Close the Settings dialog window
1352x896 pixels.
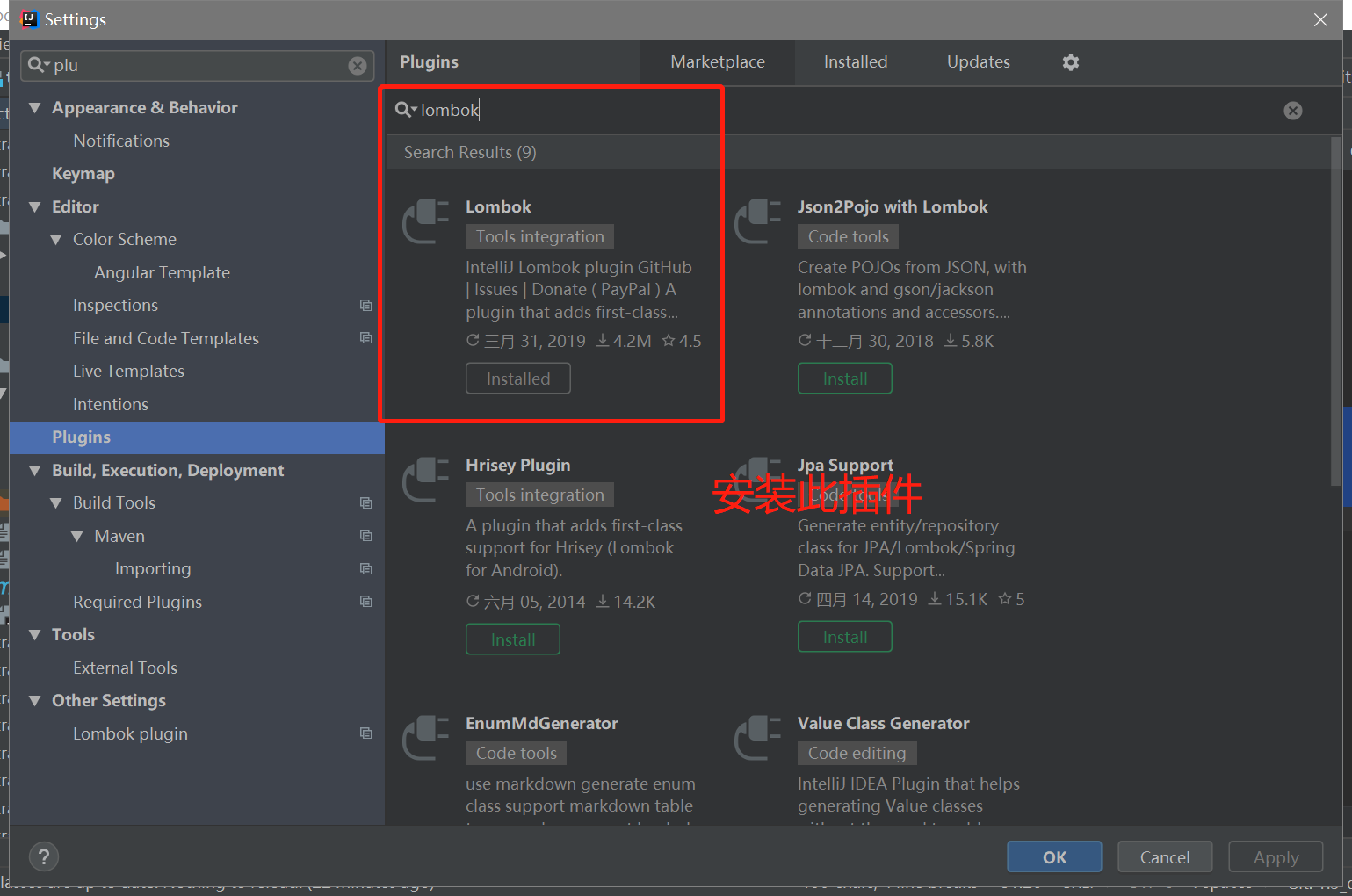(1320, 19)
